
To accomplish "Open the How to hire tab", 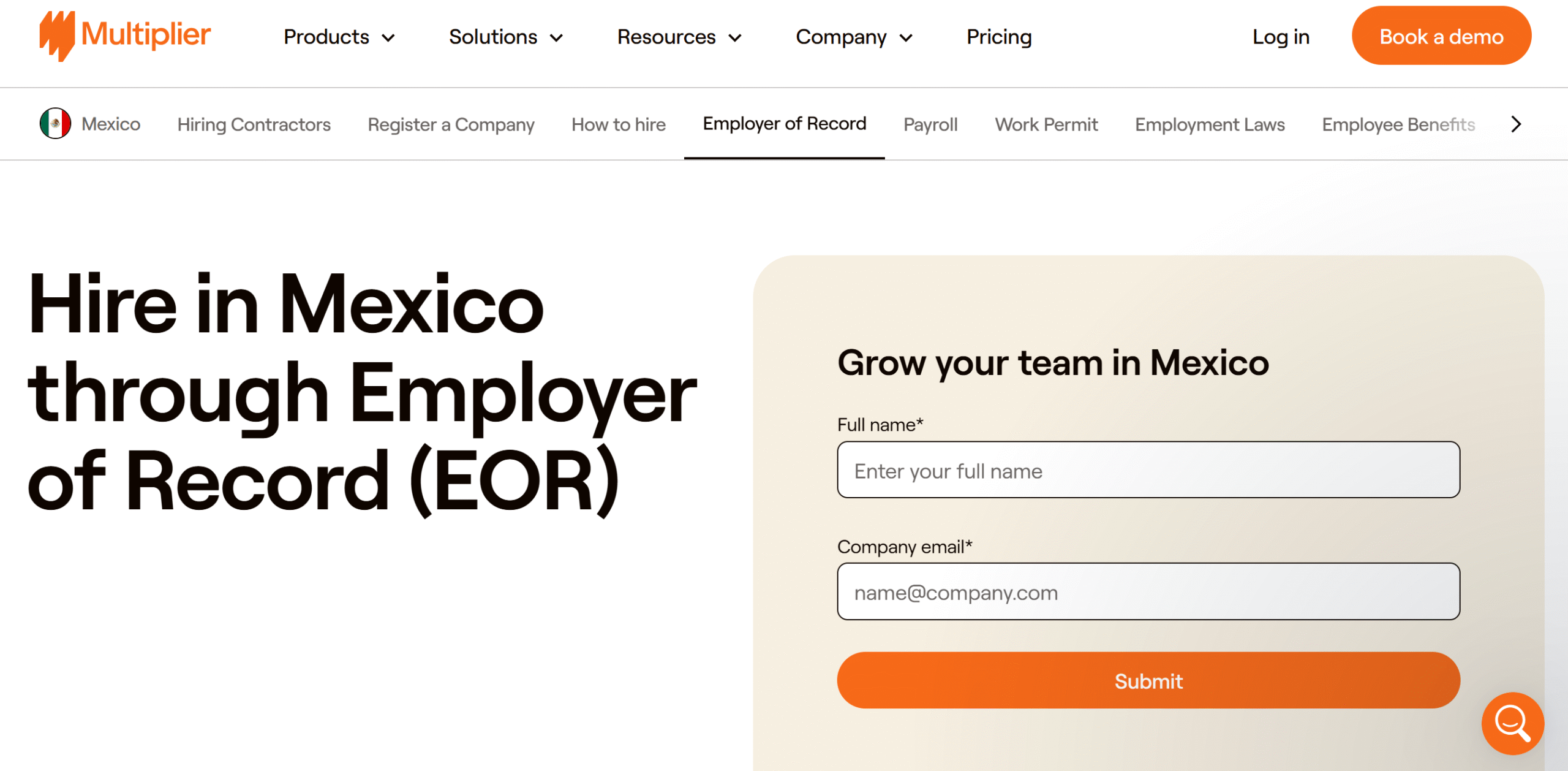I will pyautogui.click(x=619, y=124).
